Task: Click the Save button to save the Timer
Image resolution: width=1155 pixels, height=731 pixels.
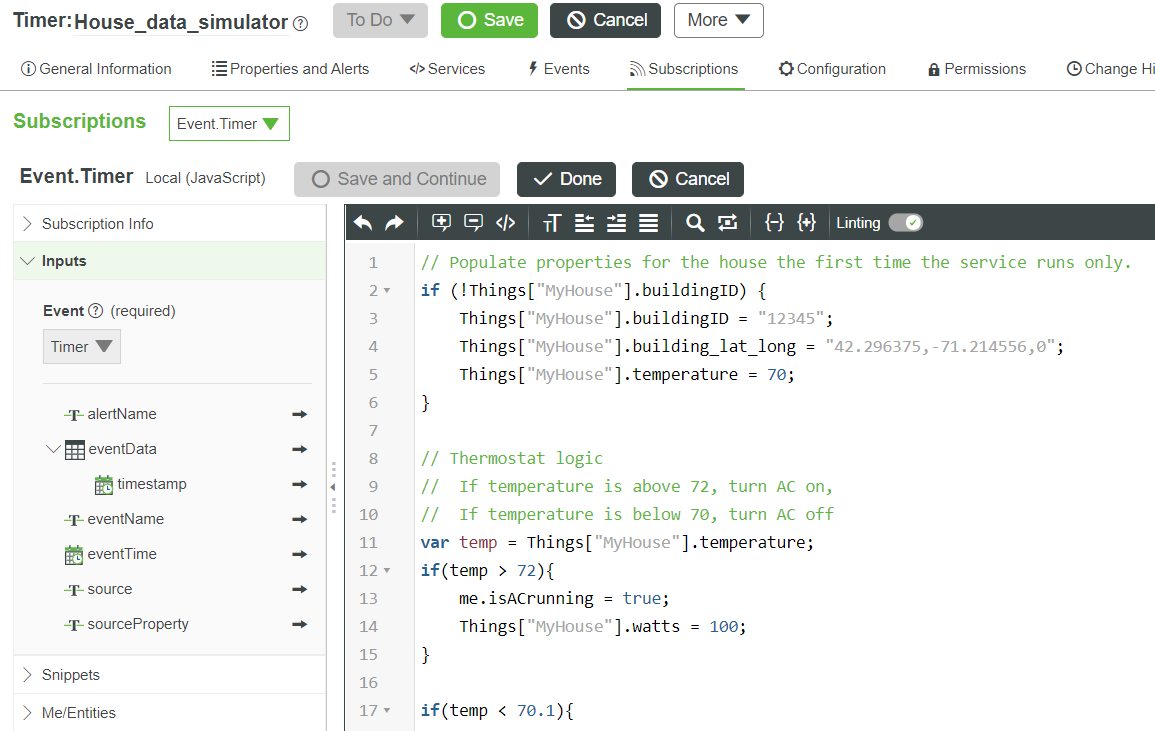Action: 489,20
